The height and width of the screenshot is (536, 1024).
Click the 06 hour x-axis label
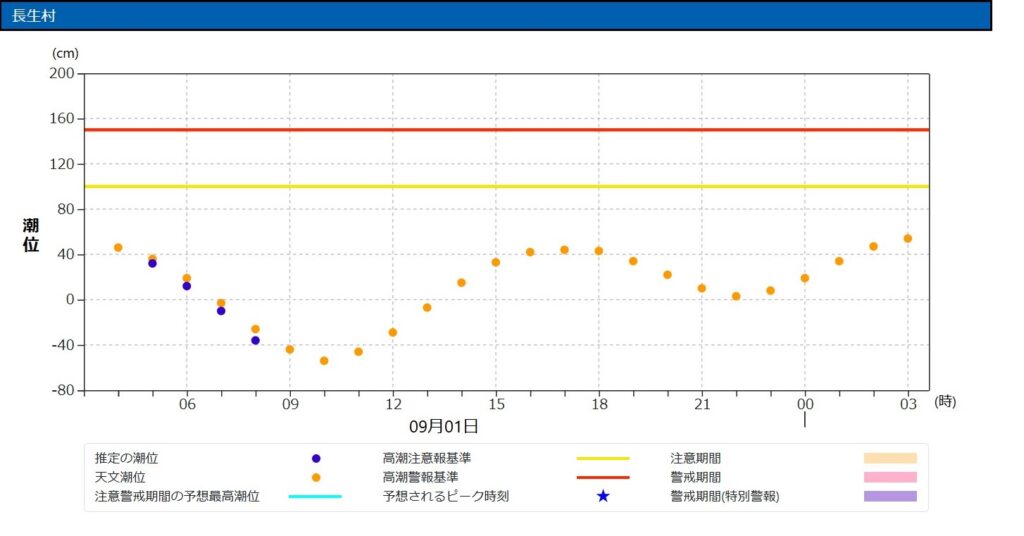[x=187, y=404]
